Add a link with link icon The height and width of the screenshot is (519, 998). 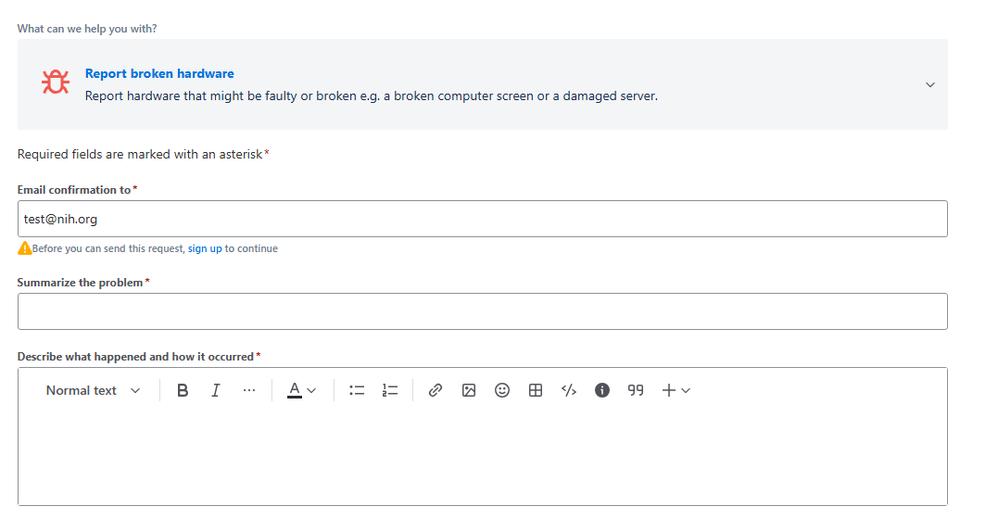pyautogui.click(x=435, y=390)
